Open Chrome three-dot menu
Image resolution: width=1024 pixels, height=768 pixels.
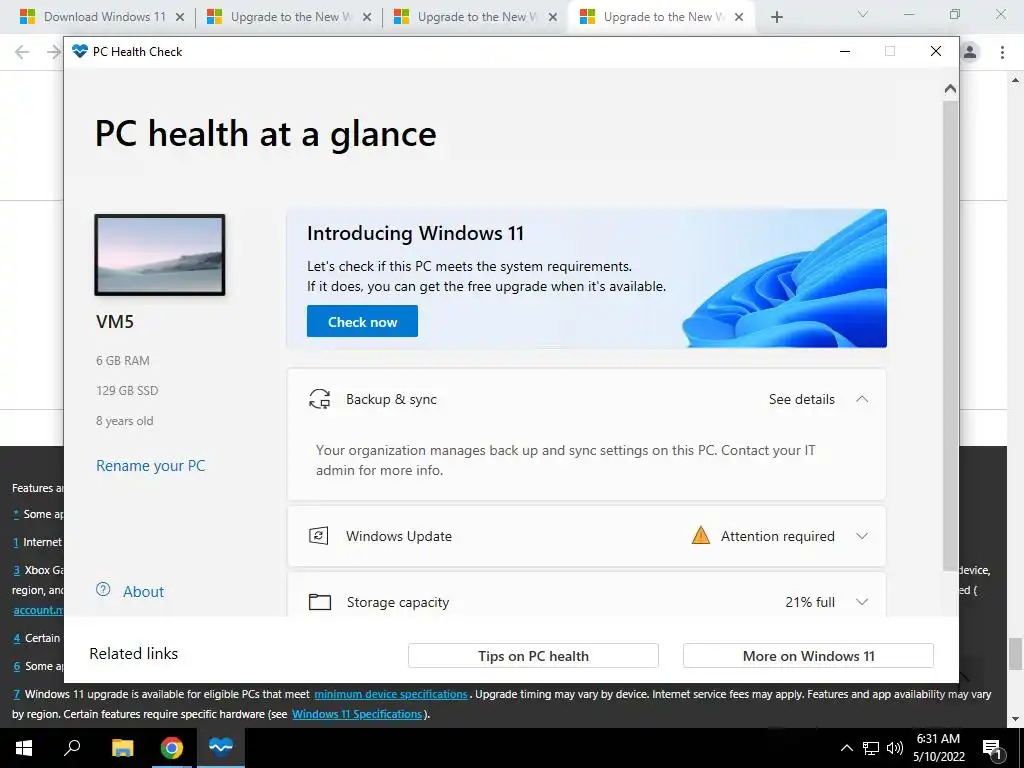point(1002,52)
